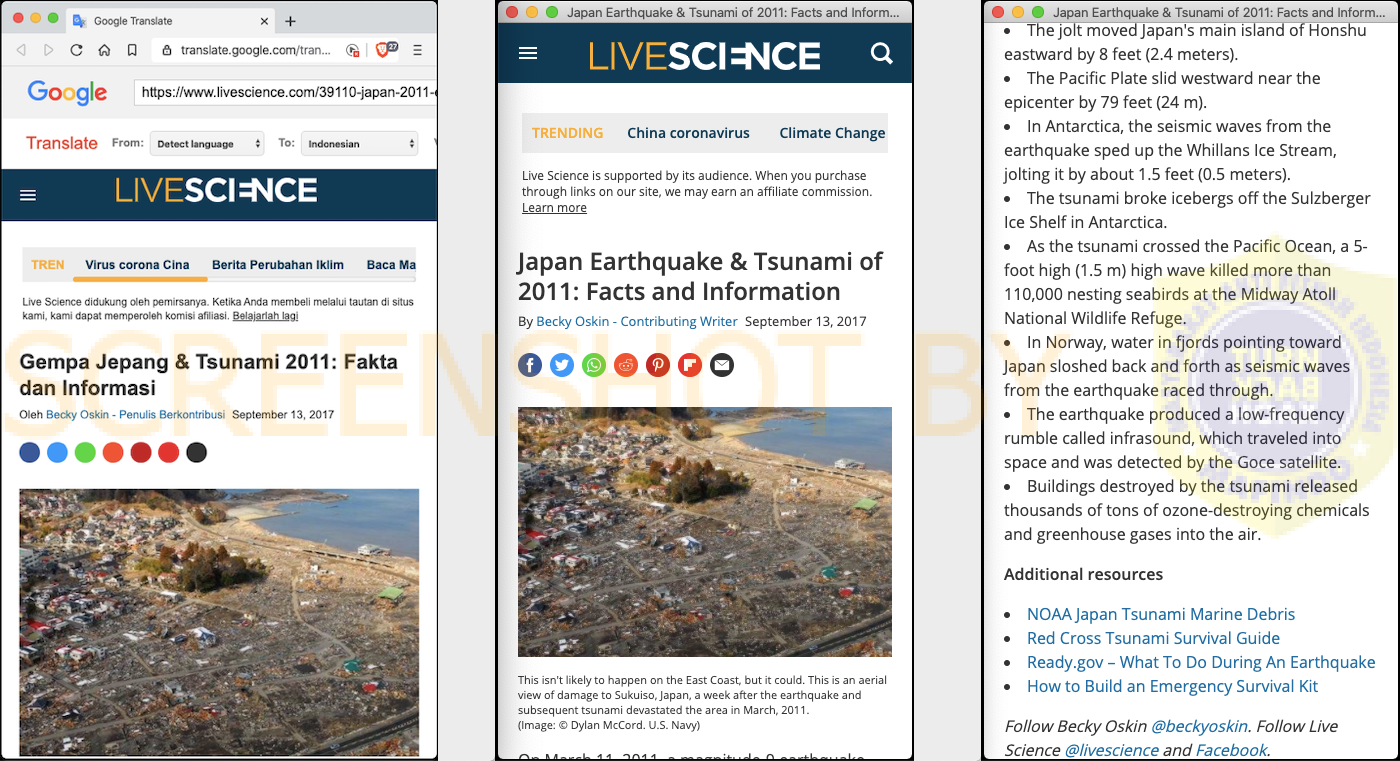The height and width of the screenshot is (761, 1400).
Task: Share article on Reddit
Action: click(626, 365)
